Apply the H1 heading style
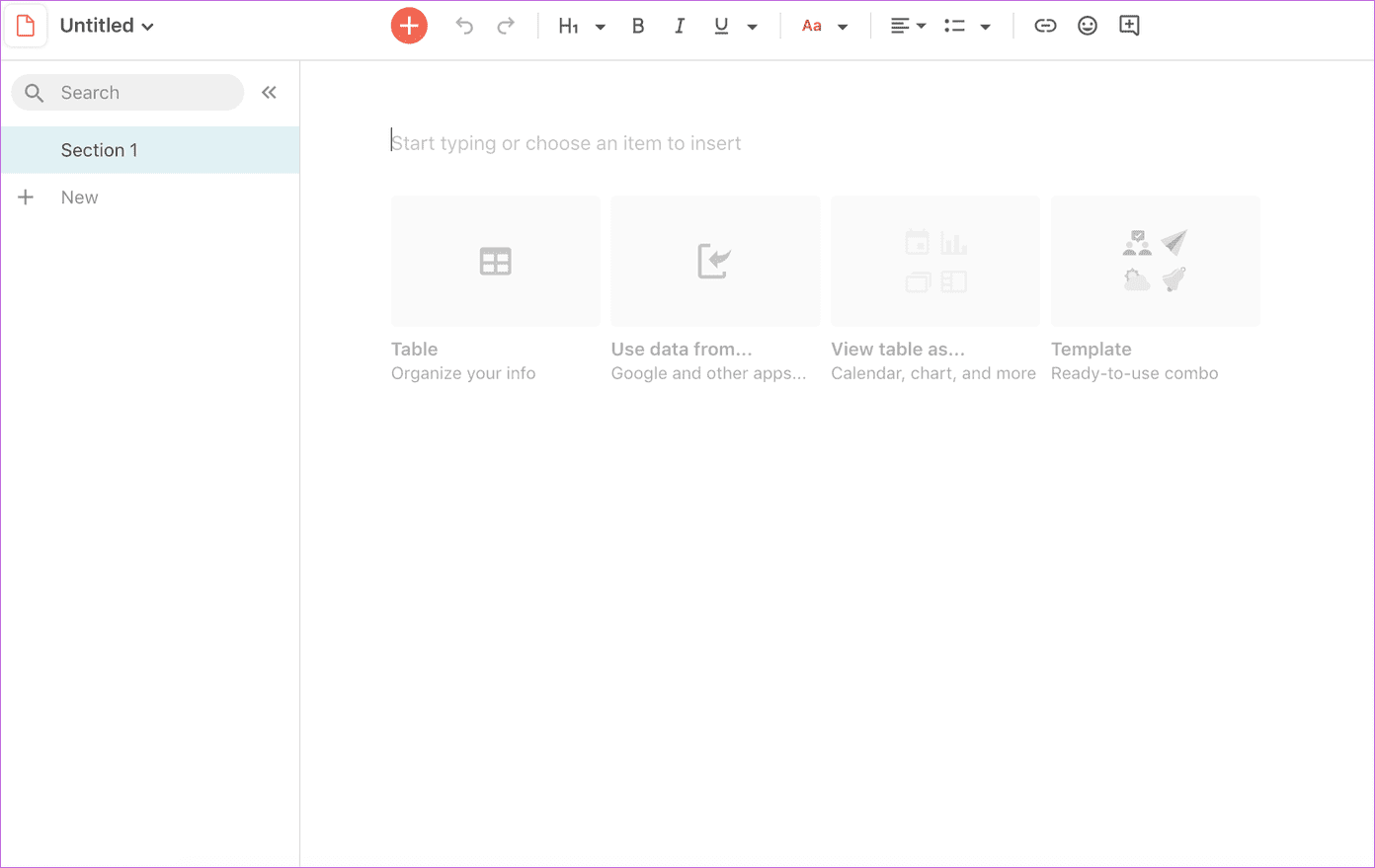This screenshot has width=1375, height=868. (x=569, y=26)
